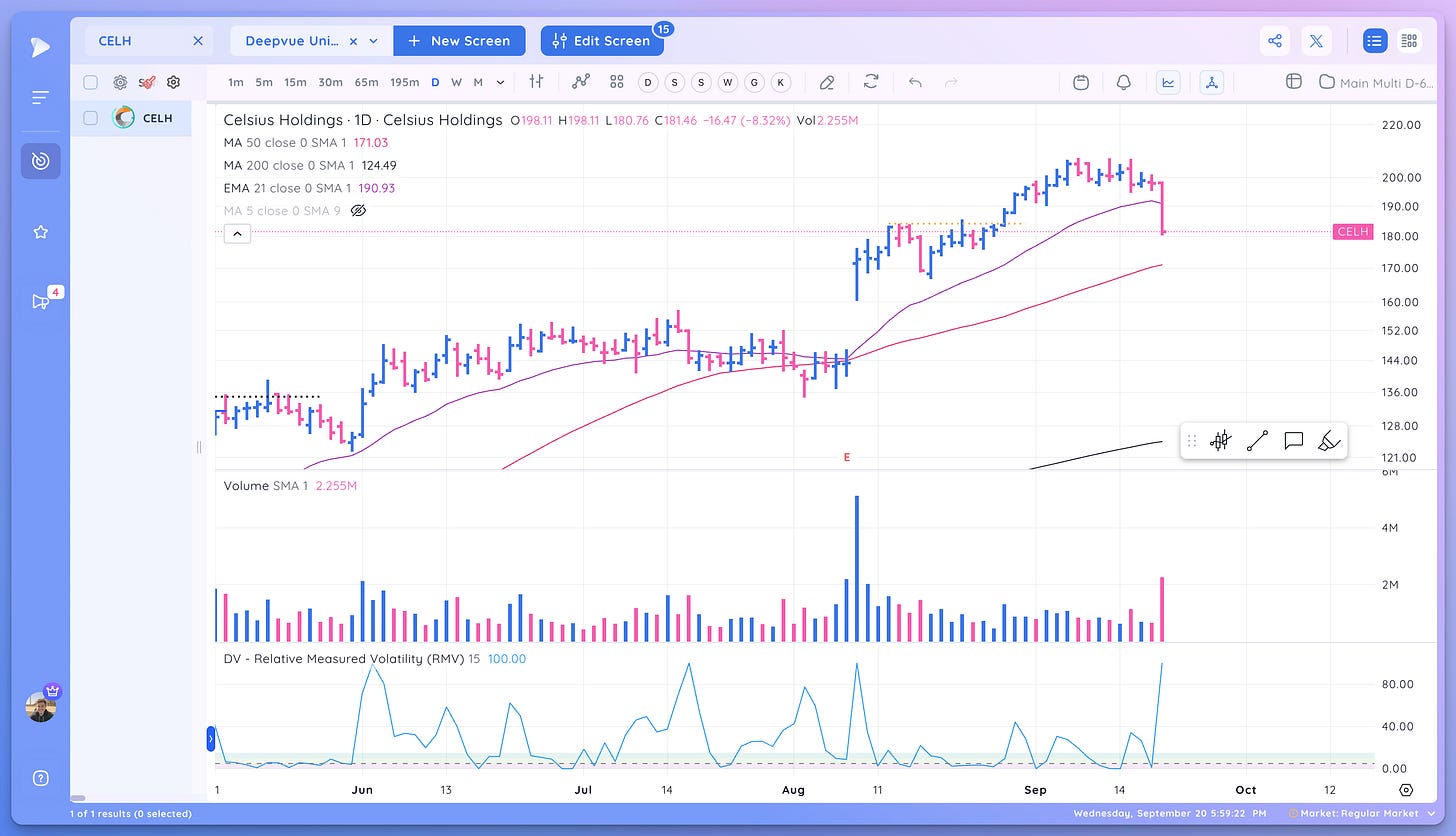Toggle the list view button
This screenshot has height=836, width=1456.
1375,41
